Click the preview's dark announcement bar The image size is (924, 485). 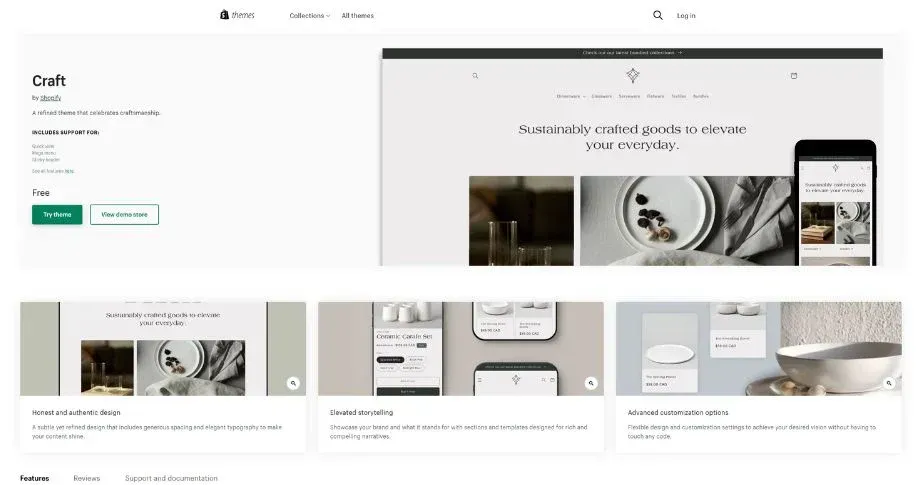[x=632, y=53]
